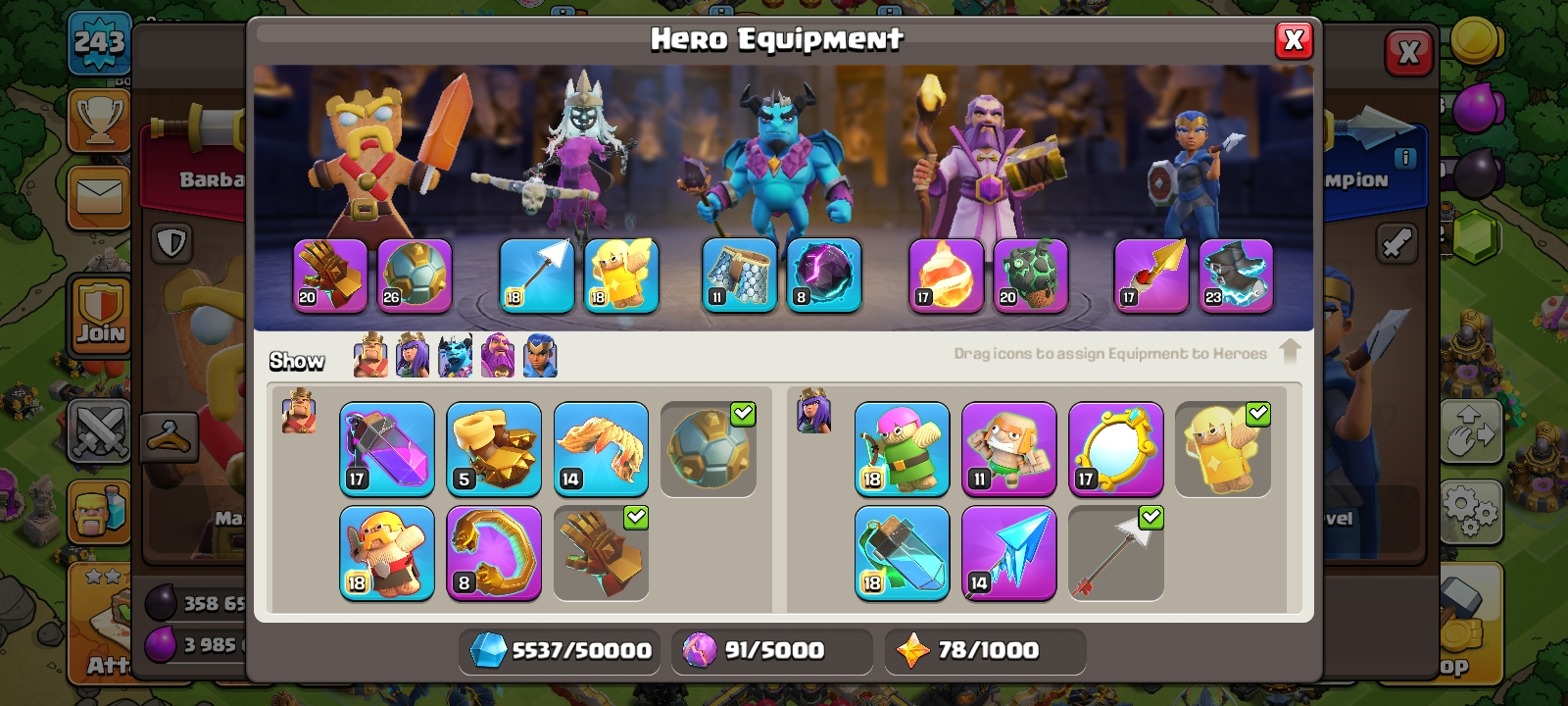Toggle the equipped golden healer puppet

[1223, 449]
